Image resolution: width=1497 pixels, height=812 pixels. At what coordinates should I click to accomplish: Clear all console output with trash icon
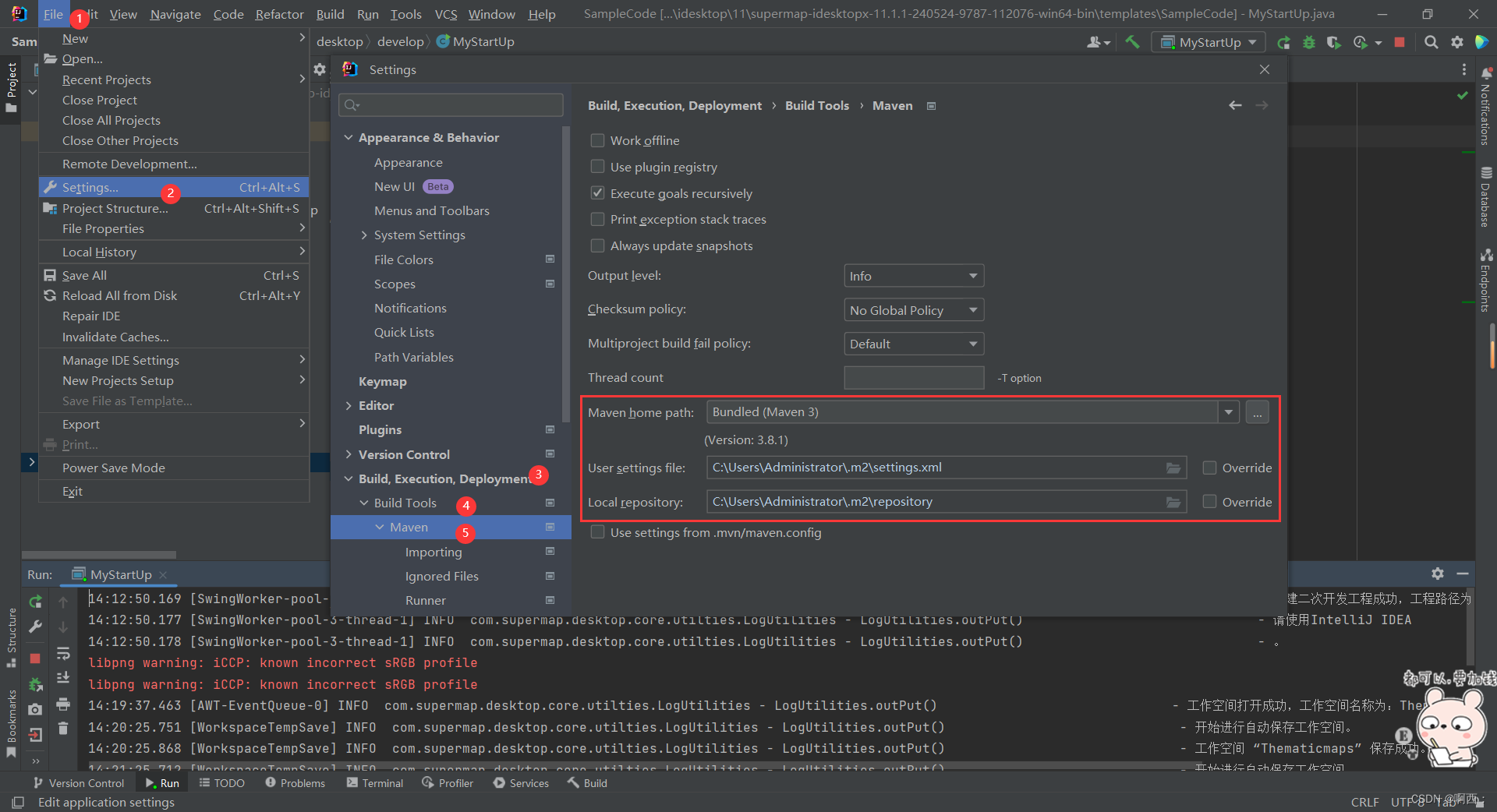(63, 729)
